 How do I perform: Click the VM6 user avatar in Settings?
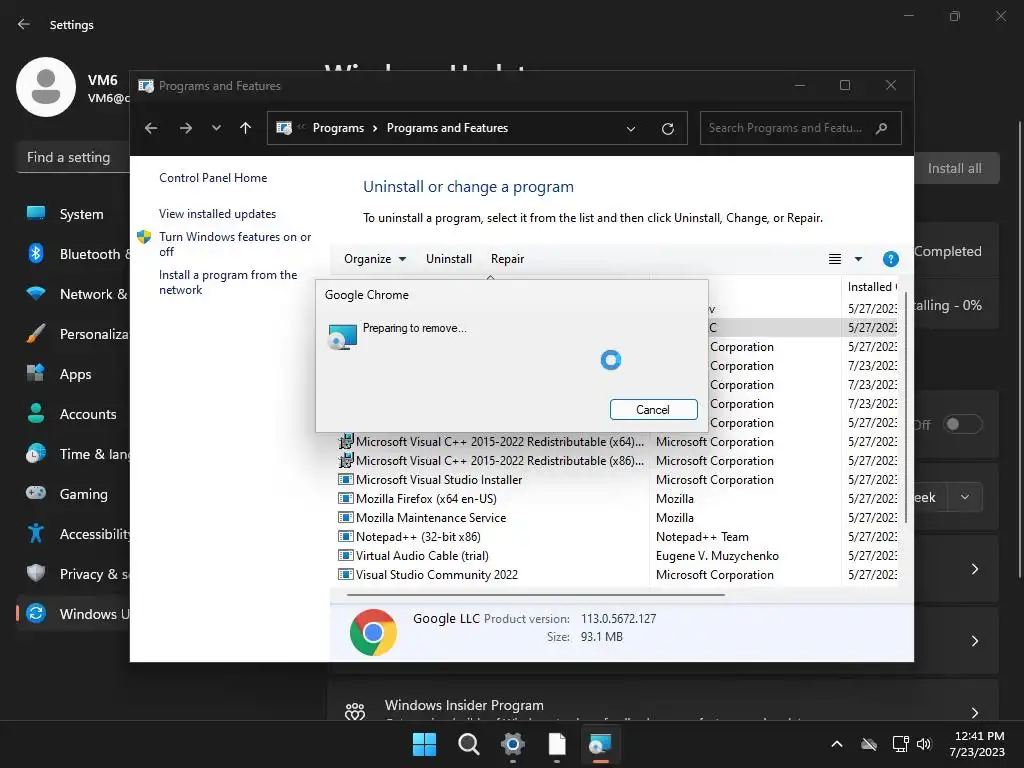click(46, 87)
